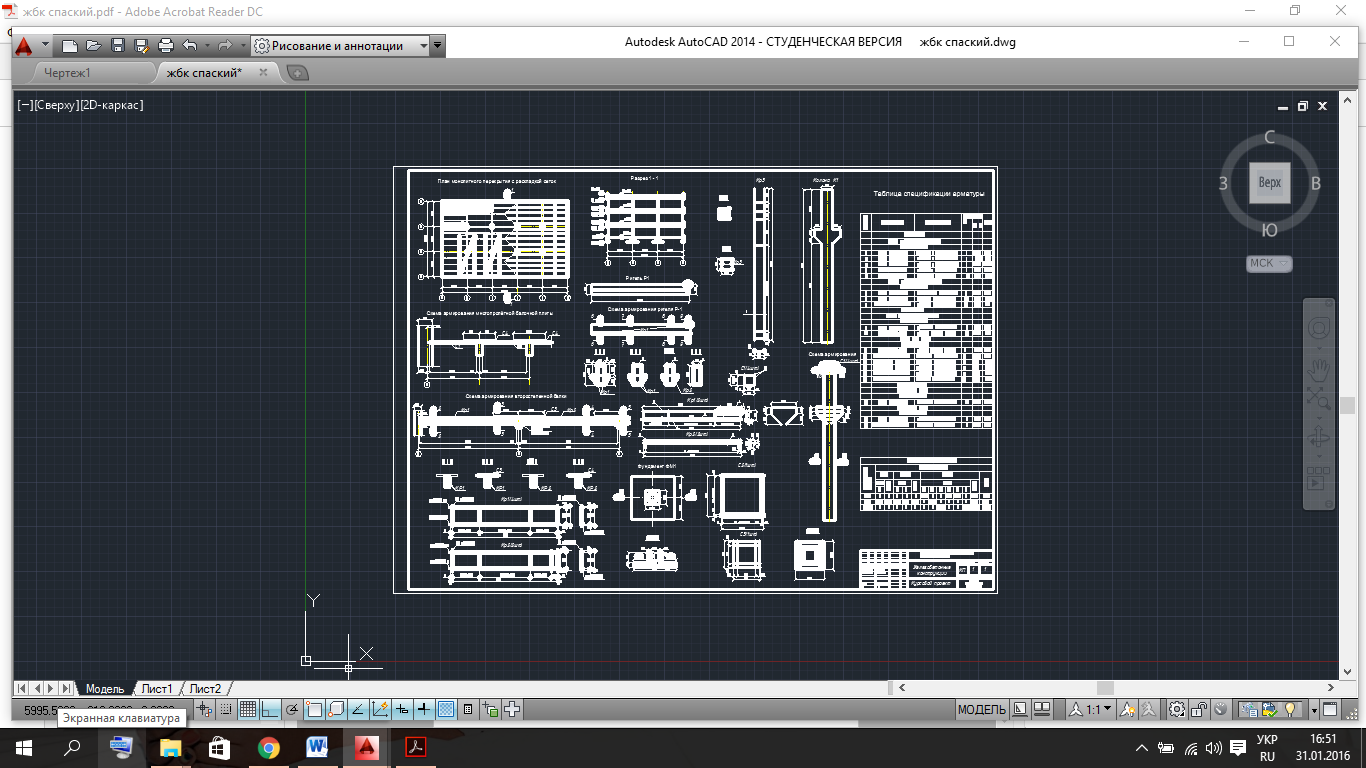1366x768 pixels.
Task: Click the Save As icon in quick access toolbar
Action: [141, 46]
